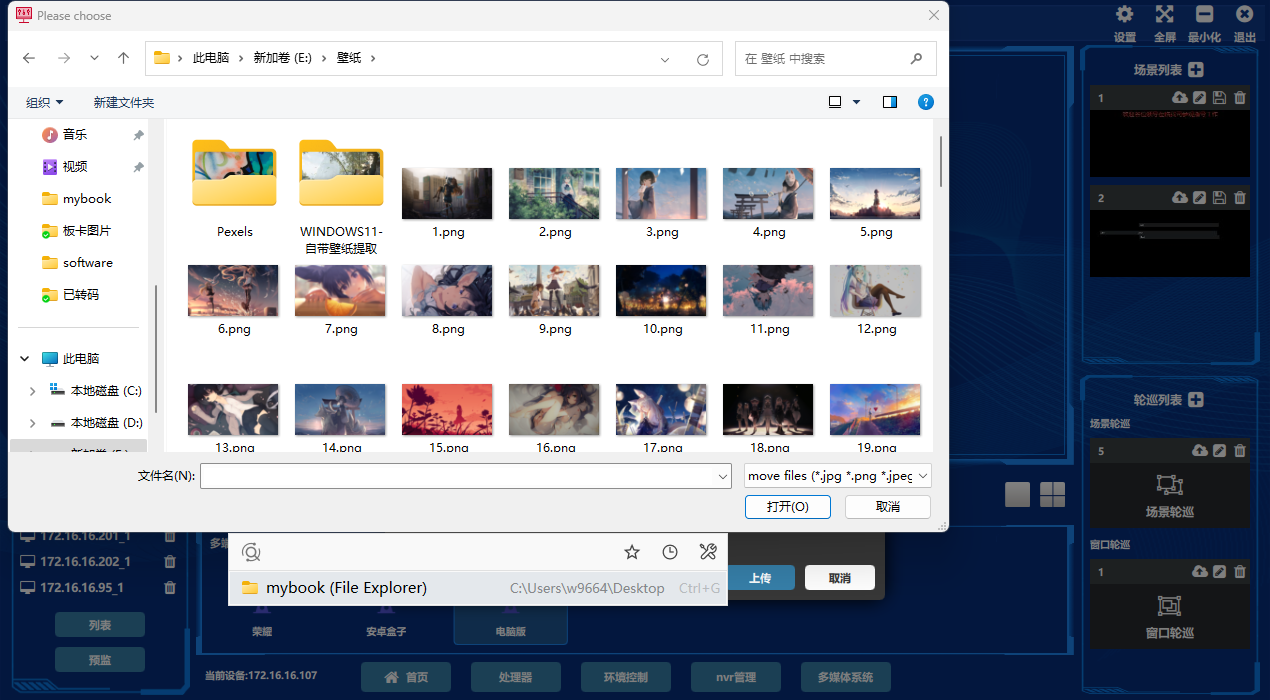Viewport: 1270px width, 700px height.
Task: Click the 打开(O) open button
Action: (x=788, y=507)
